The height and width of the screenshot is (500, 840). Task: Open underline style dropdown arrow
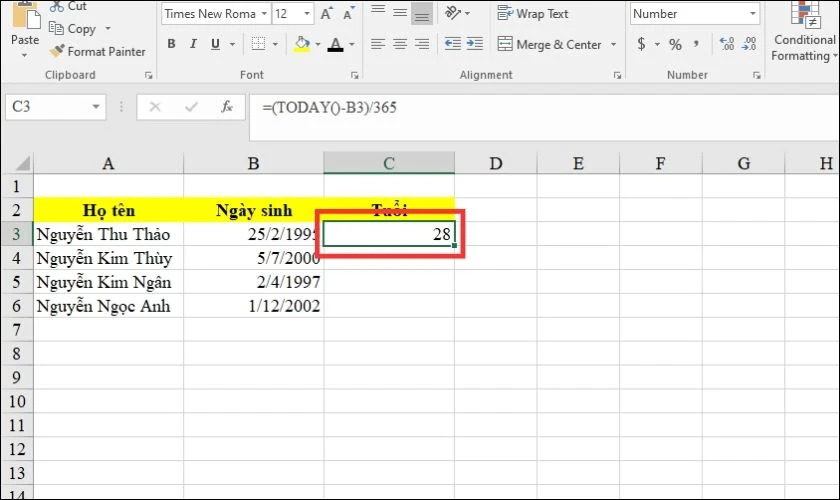tap(232, 44)
